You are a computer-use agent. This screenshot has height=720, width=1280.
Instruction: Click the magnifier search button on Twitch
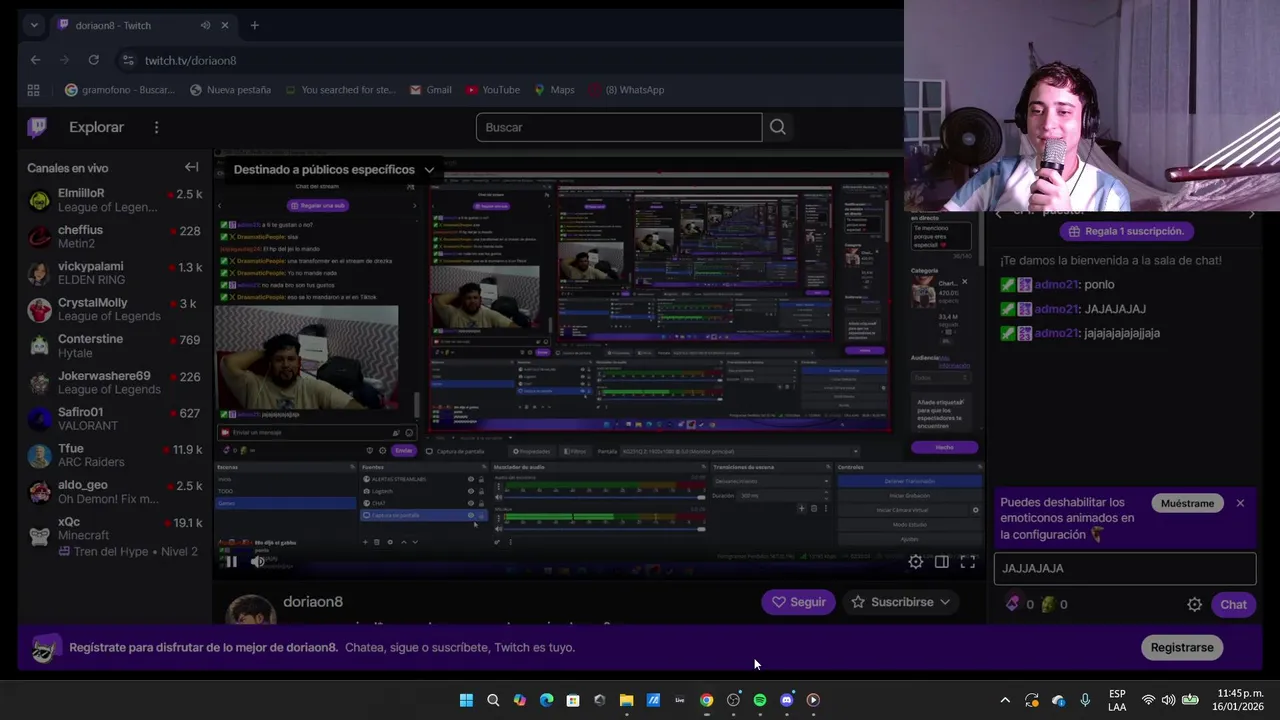tap(777, 127)
